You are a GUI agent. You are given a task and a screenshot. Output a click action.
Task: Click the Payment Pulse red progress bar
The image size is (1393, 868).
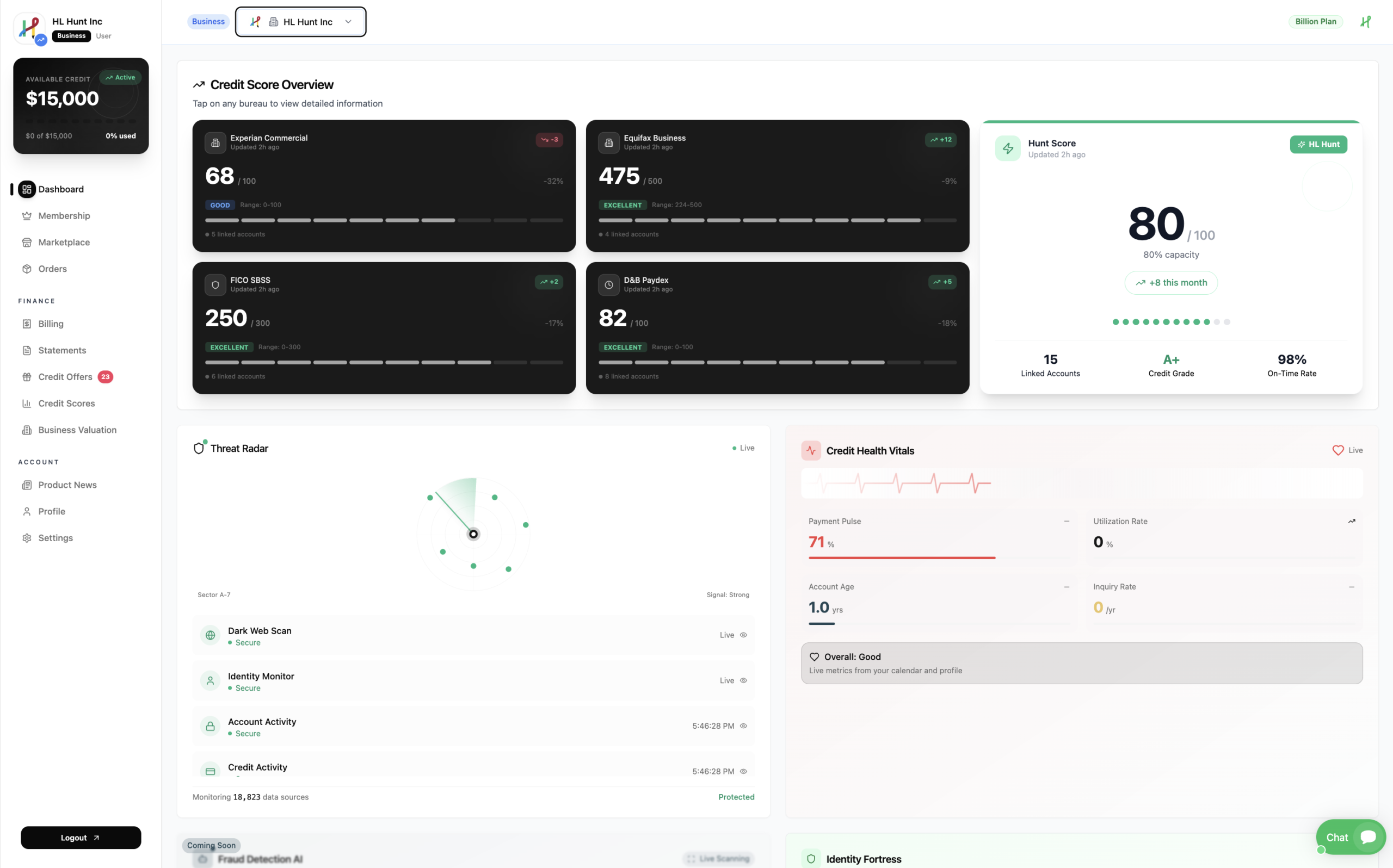(x=902, y=557)
